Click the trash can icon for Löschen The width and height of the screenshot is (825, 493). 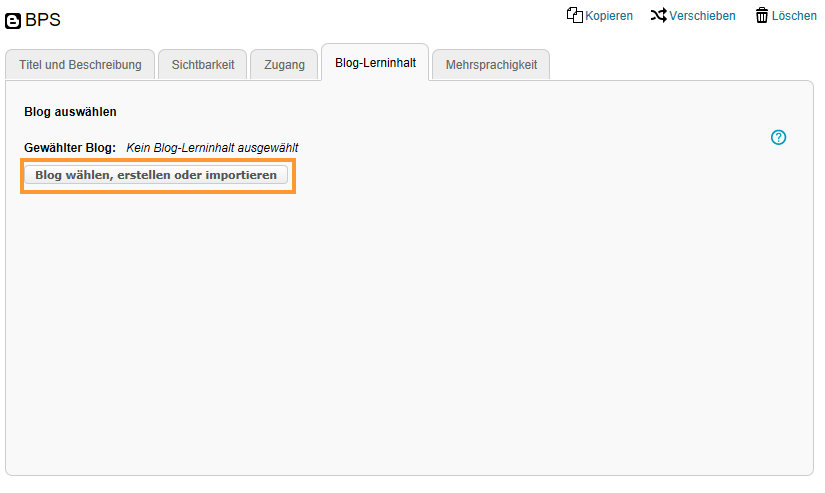[762, 15]
